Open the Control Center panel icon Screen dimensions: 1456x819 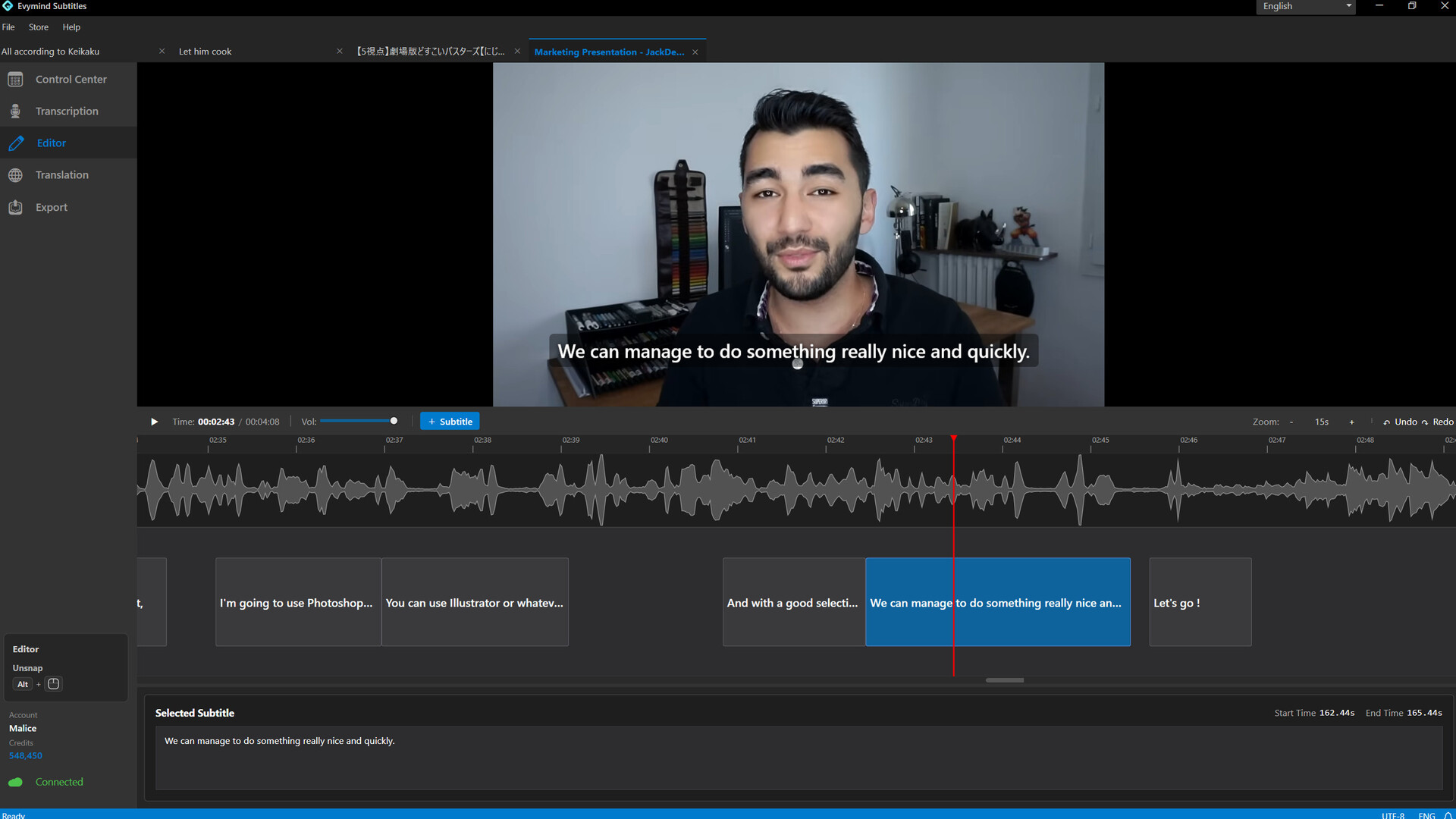pos(15,80)
